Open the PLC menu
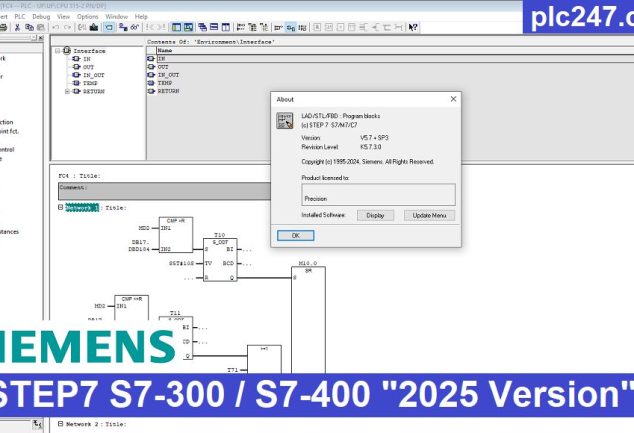 tap(20, 17)
